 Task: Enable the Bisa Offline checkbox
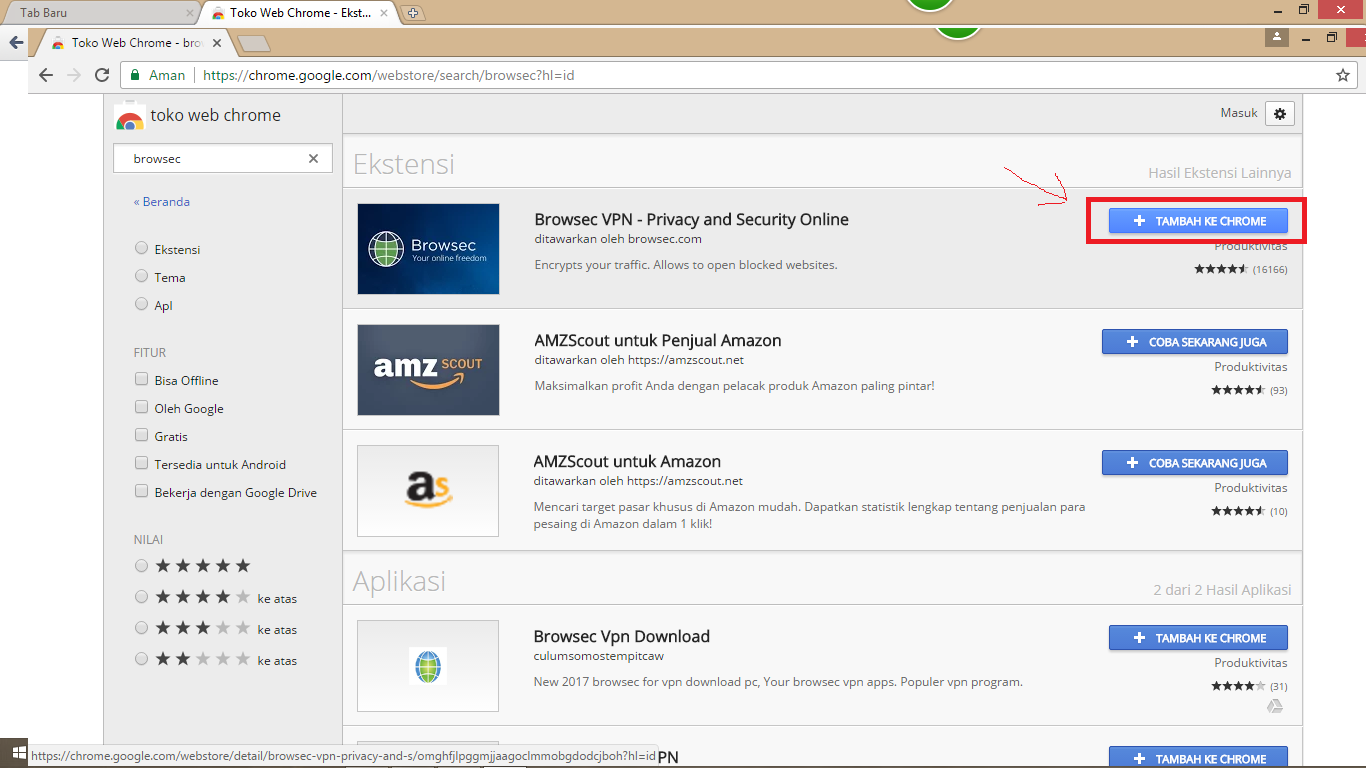(141, 380)
